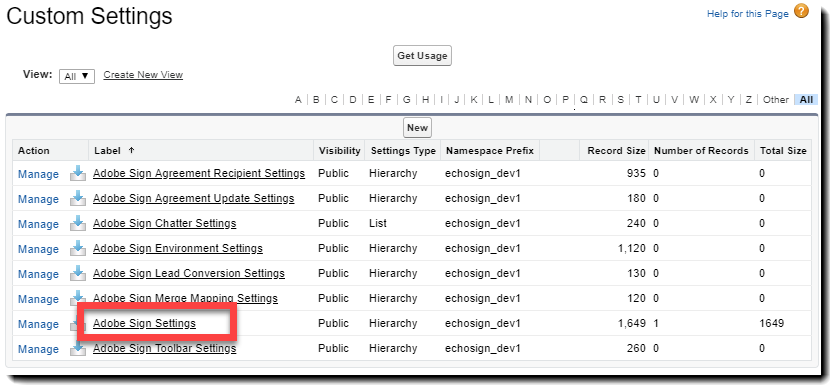This screenshot has height=385, width=830.
Task: Manage Adobe Sign Environment Settings
Action: [38, 249]
